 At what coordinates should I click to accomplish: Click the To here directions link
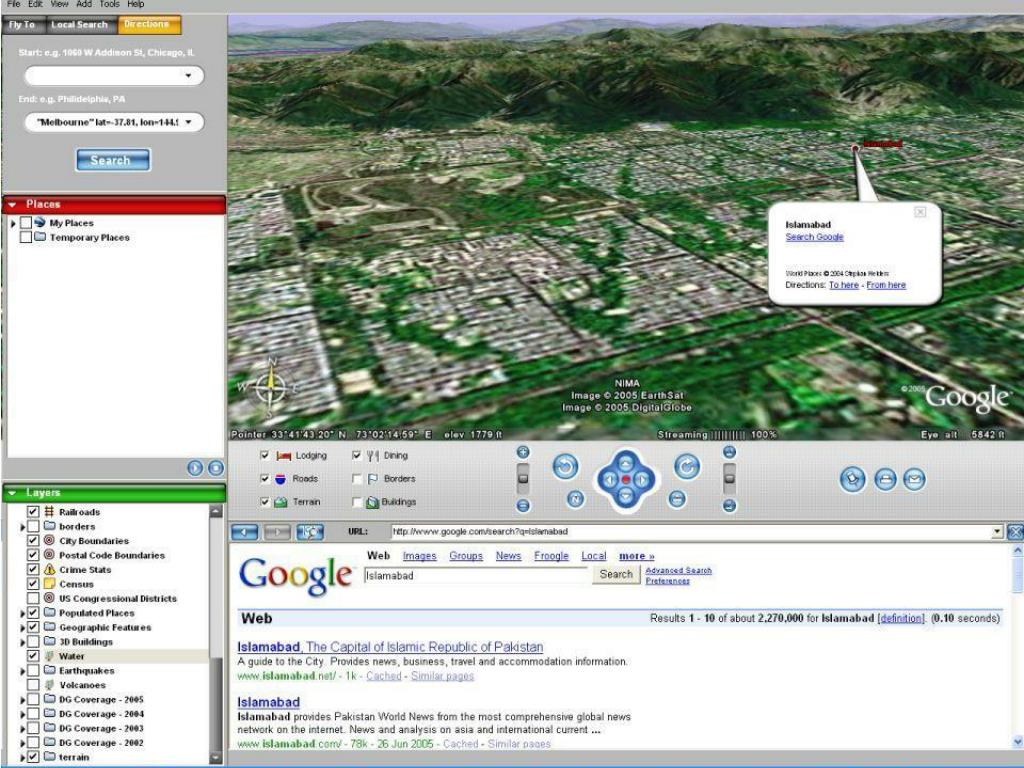[844, 285]
